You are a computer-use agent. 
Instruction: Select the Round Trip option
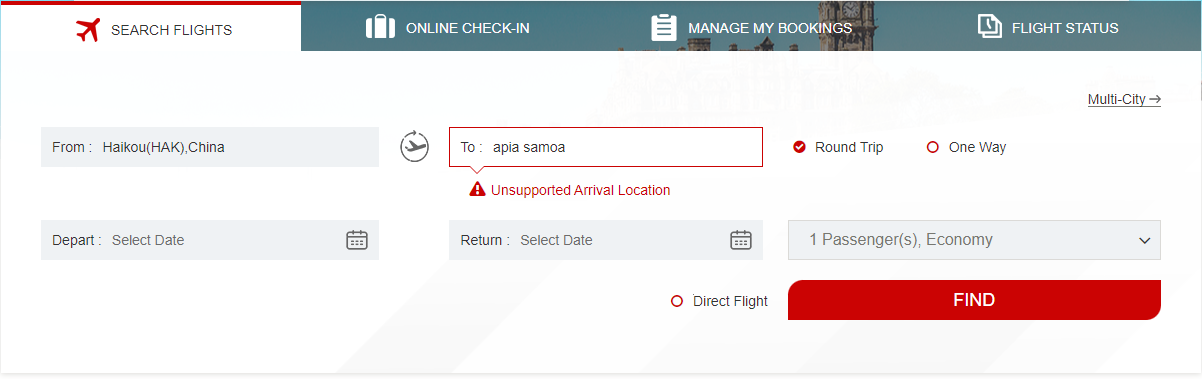[838, 147]
